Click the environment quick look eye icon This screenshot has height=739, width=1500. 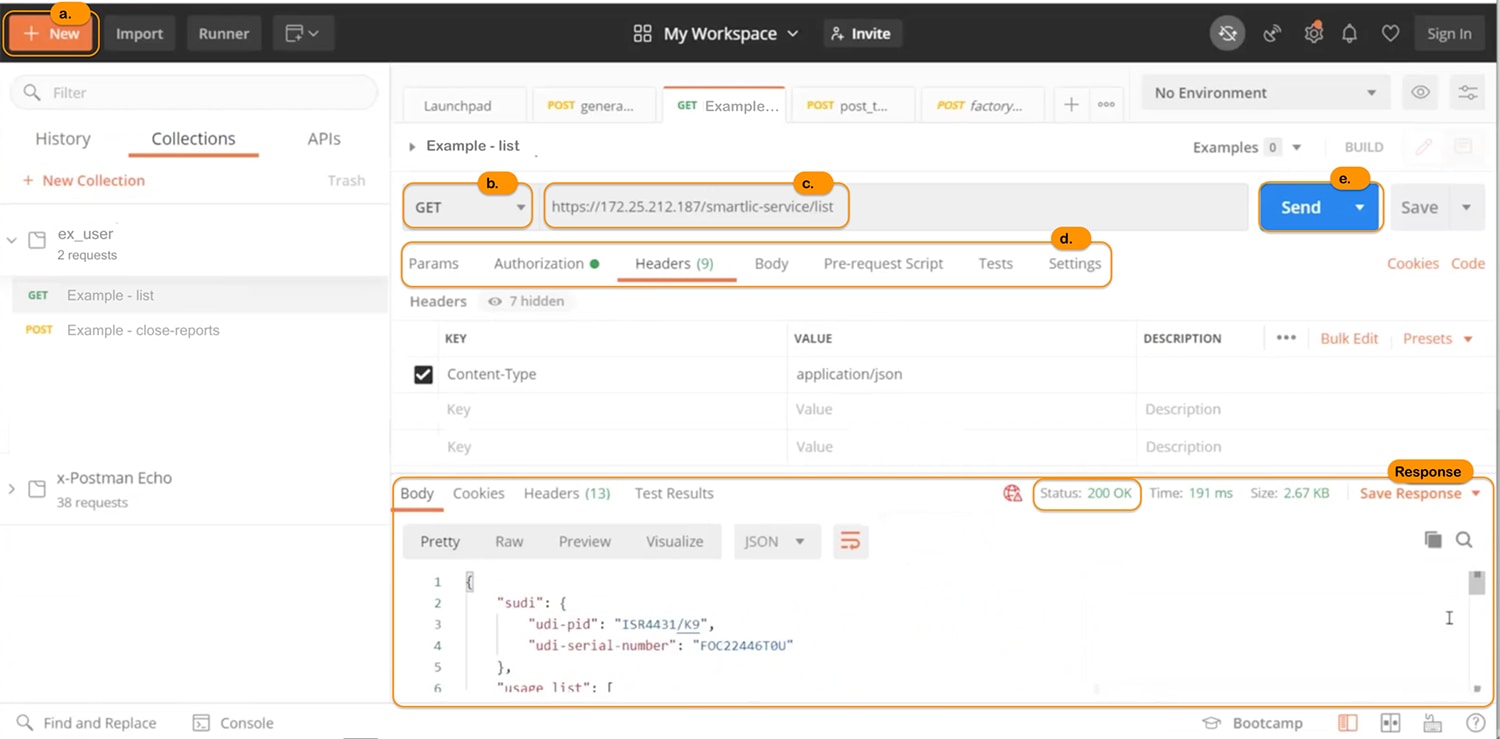coord(1420,93)
